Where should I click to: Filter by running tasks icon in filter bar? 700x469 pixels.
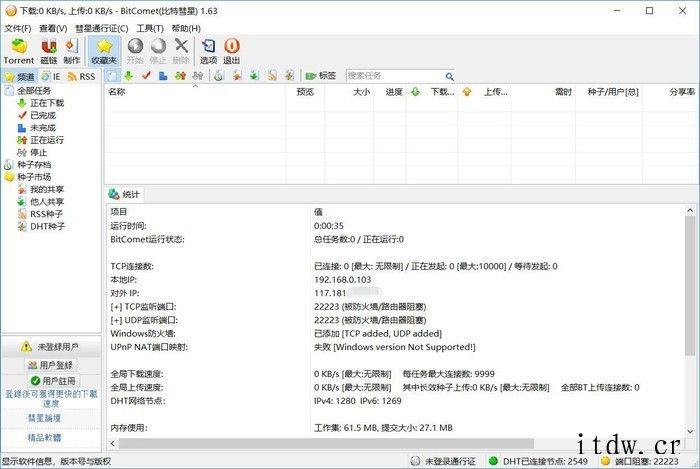[x=180, y=76]
